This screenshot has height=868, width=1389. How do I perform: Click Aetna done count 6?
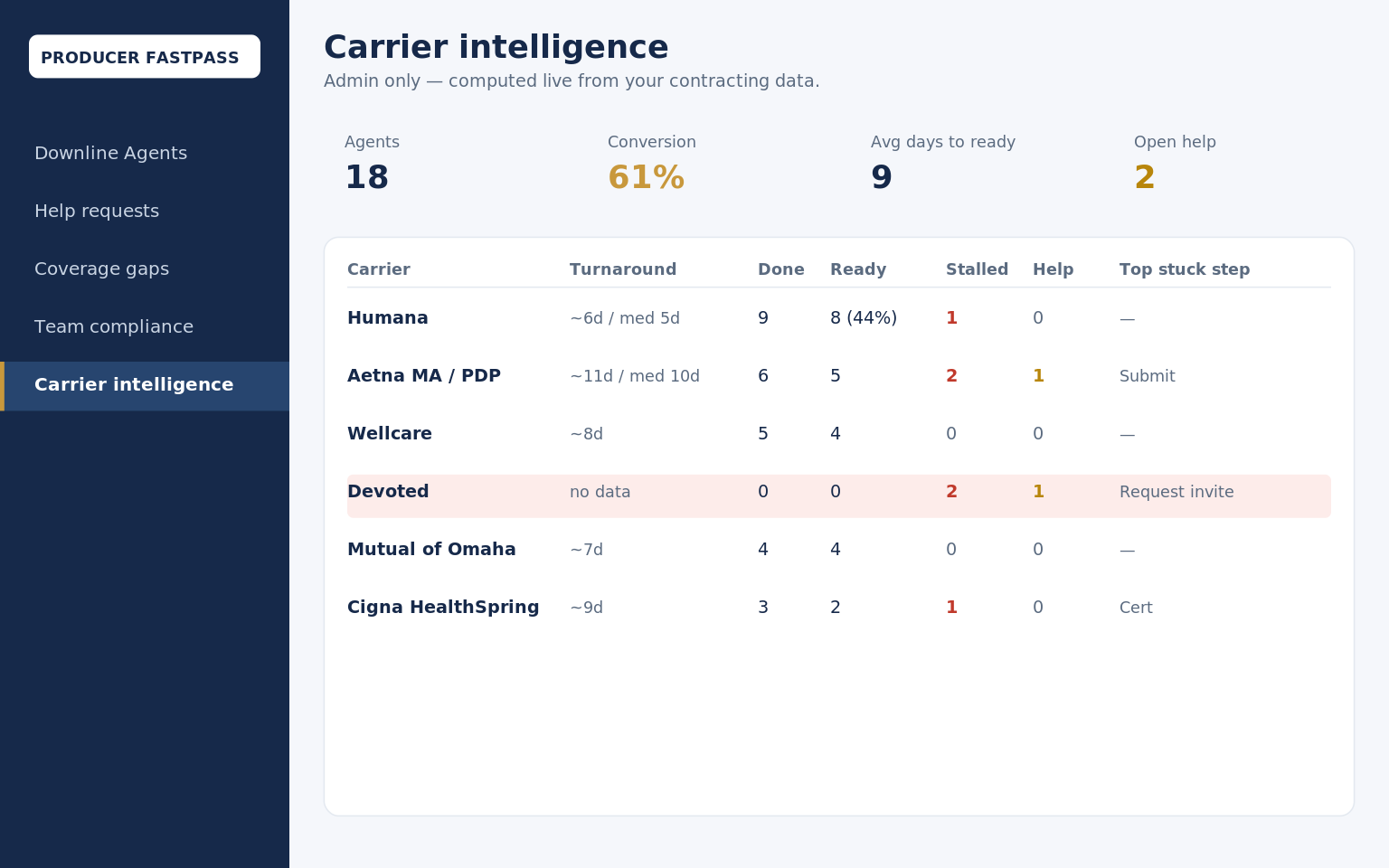pos(763,376)
